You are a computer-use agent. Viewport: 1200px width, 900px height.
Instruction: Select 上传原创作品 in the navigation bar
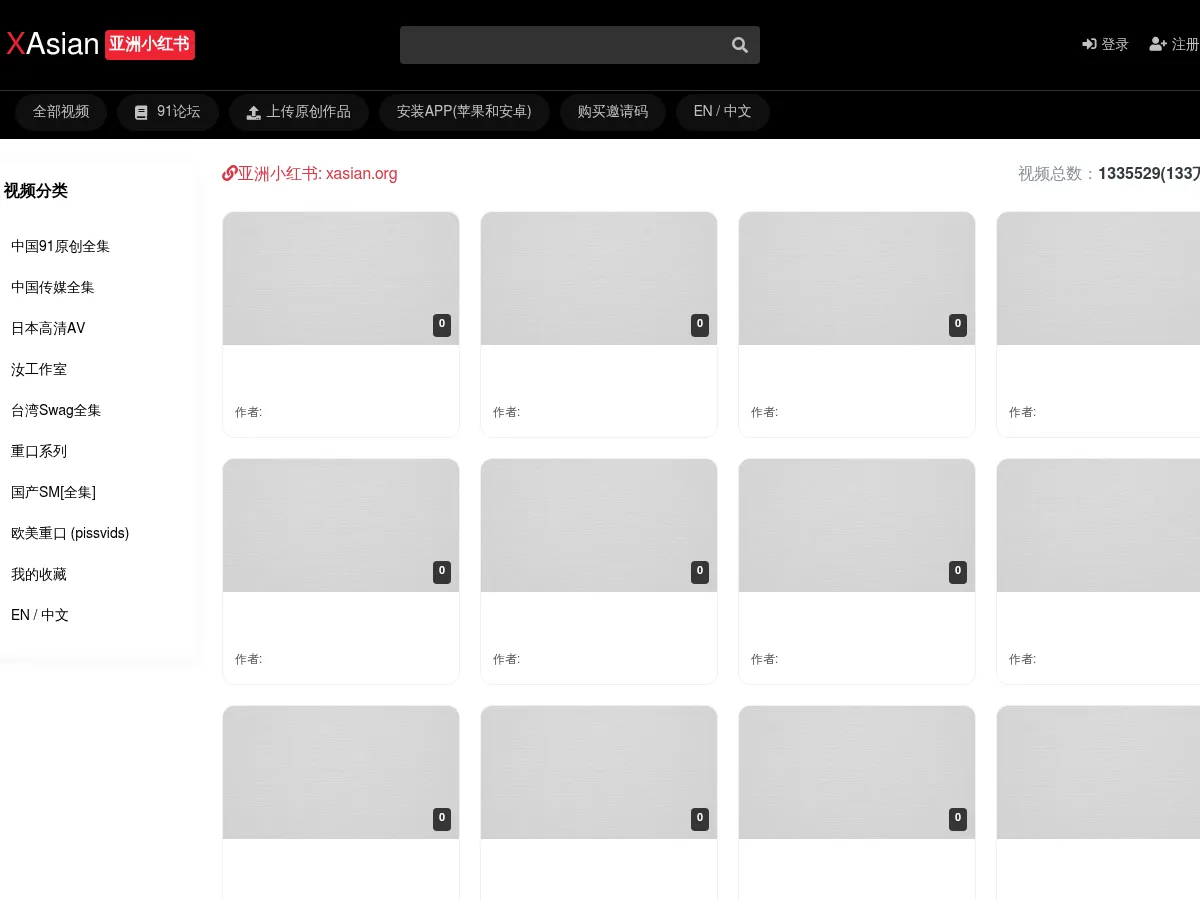pos(299,112)
